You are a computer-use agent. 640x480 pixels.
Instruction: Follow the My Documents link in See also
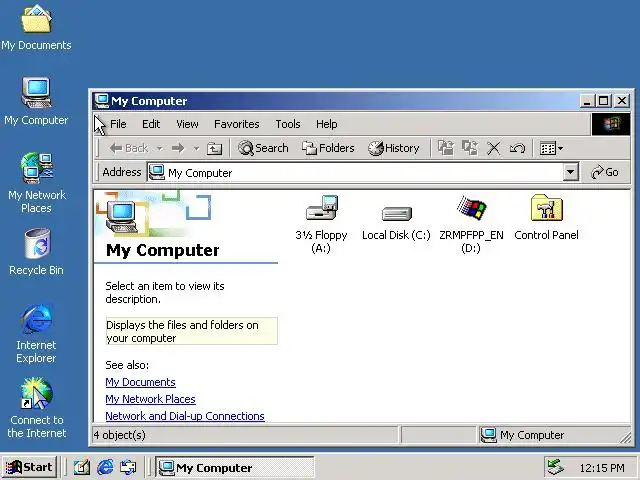(140, 382)
